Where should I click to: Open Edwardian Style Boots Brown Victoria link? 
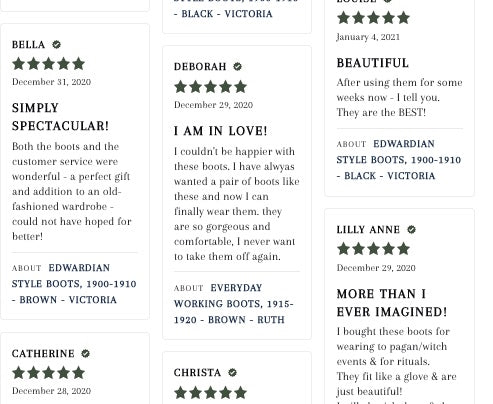(x=74, y=284)
